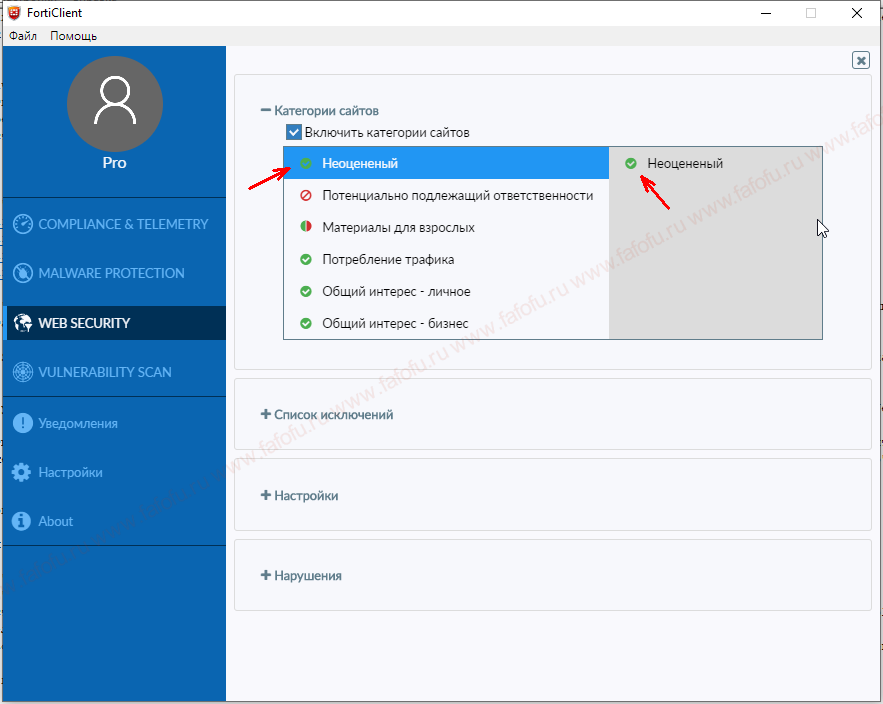Select Материалы для взрослых category
This screenshot has width=883, height=704.
point(447,227)
